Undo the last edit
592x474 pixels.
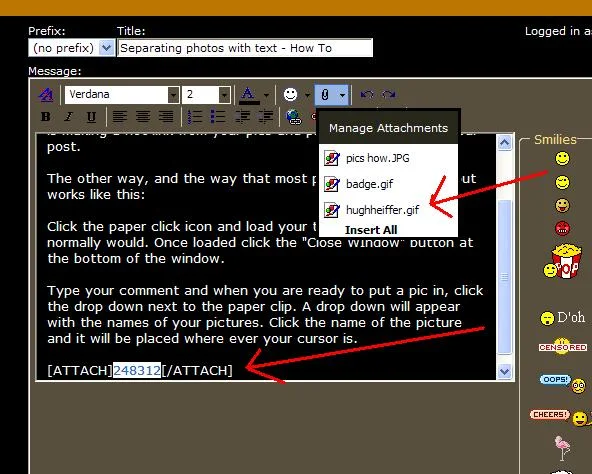367,94
